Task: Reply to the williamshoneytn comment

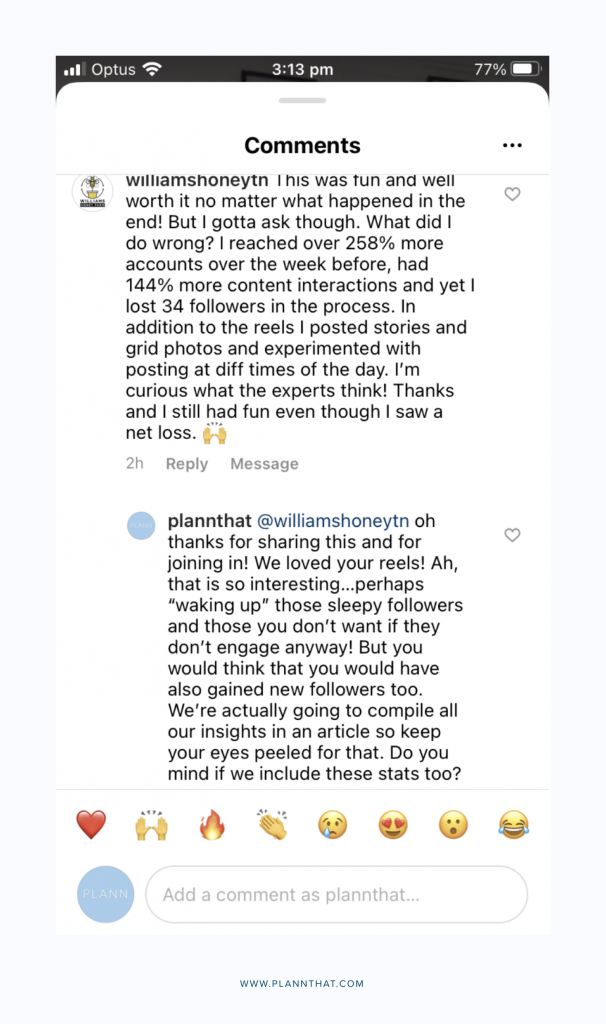Action: point(187,464)
